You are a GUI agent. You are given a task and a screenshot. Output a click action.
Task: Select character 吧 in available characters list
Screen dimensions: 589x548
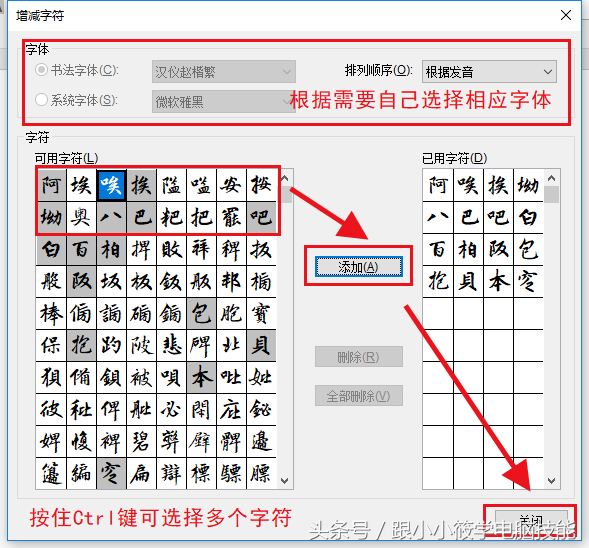[x=261, y=217]
